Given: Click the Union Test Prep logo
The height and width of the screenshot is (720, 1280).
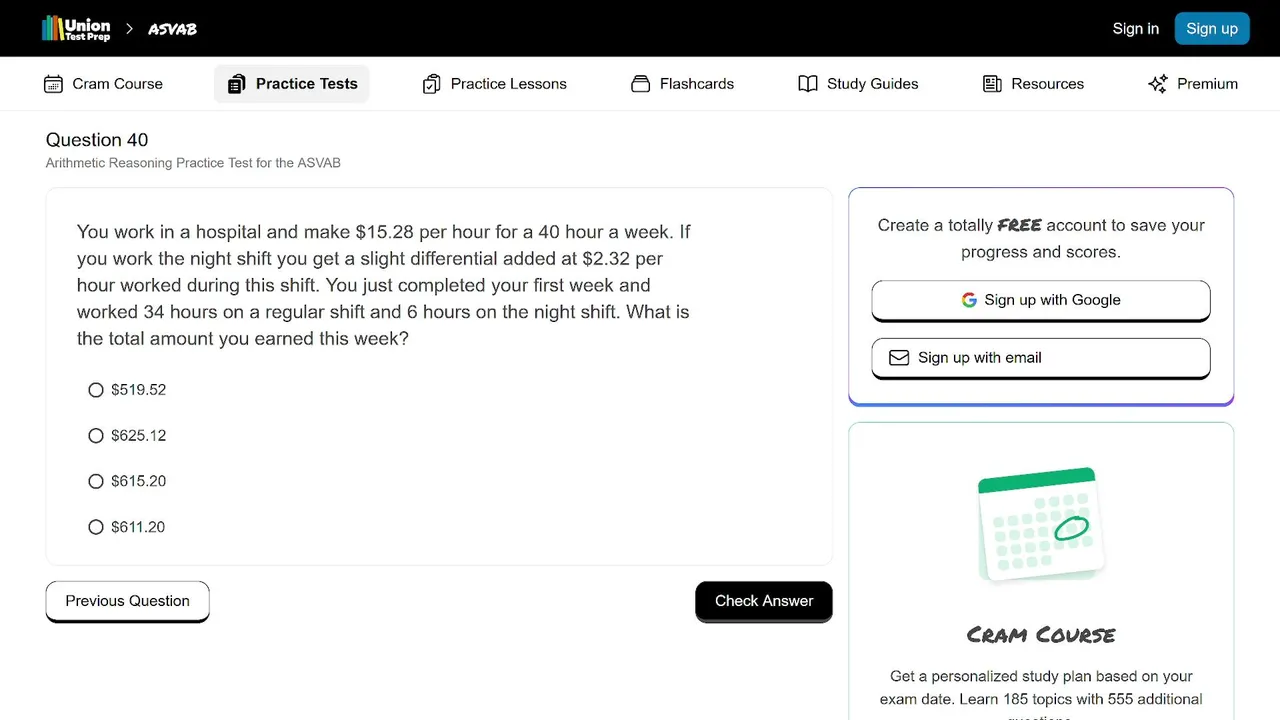Looking at the screenshot, I should tap(76, 28).
